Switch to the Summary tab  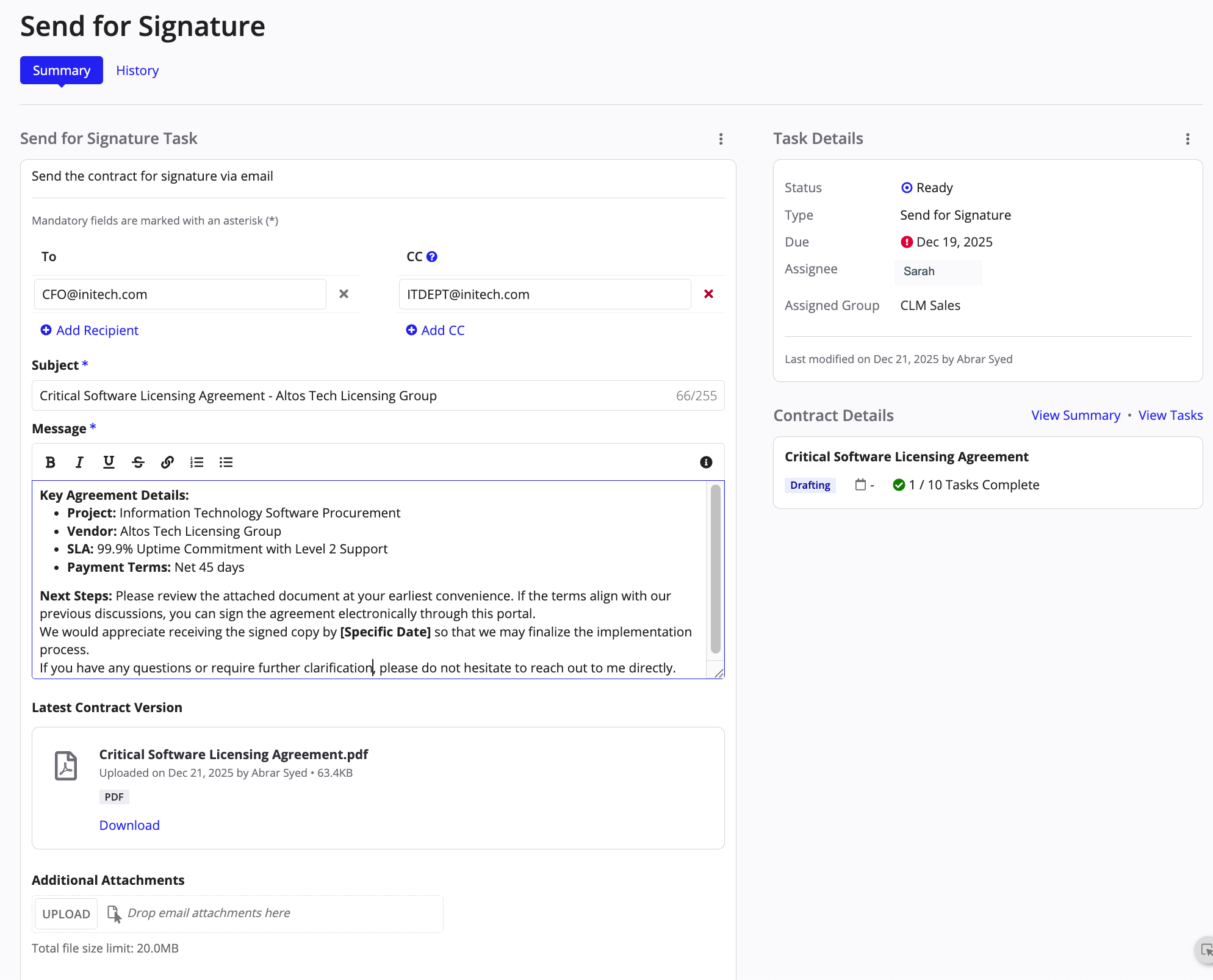click(62, 70)
